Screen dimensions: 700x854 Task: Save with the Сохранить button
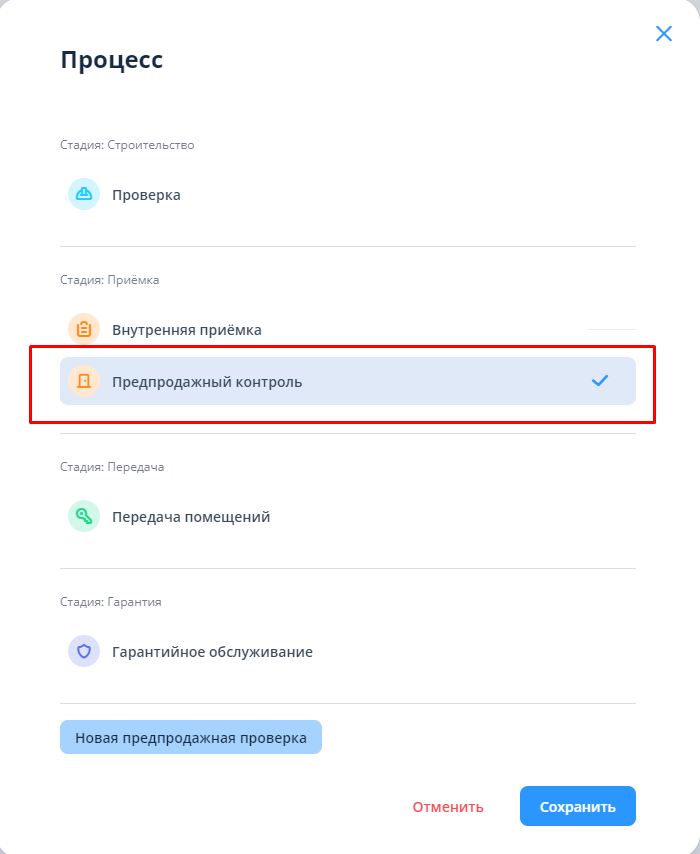click(578, 807)
